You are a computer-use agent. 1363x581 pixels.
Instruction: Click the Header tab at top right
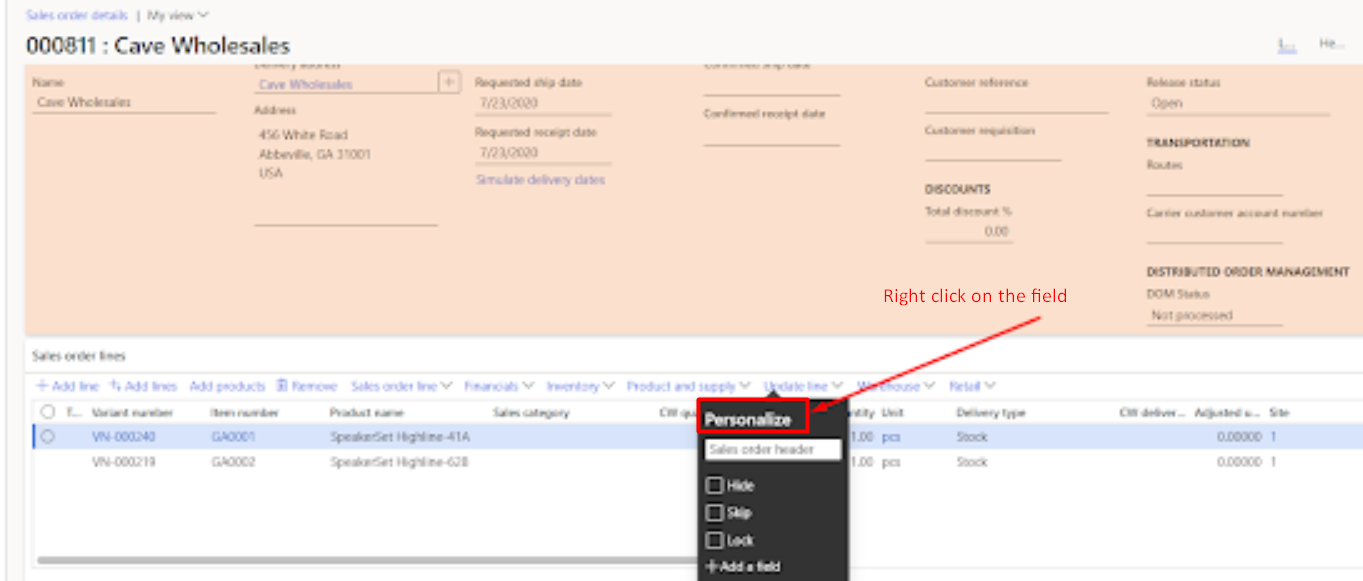(1331, 44)
